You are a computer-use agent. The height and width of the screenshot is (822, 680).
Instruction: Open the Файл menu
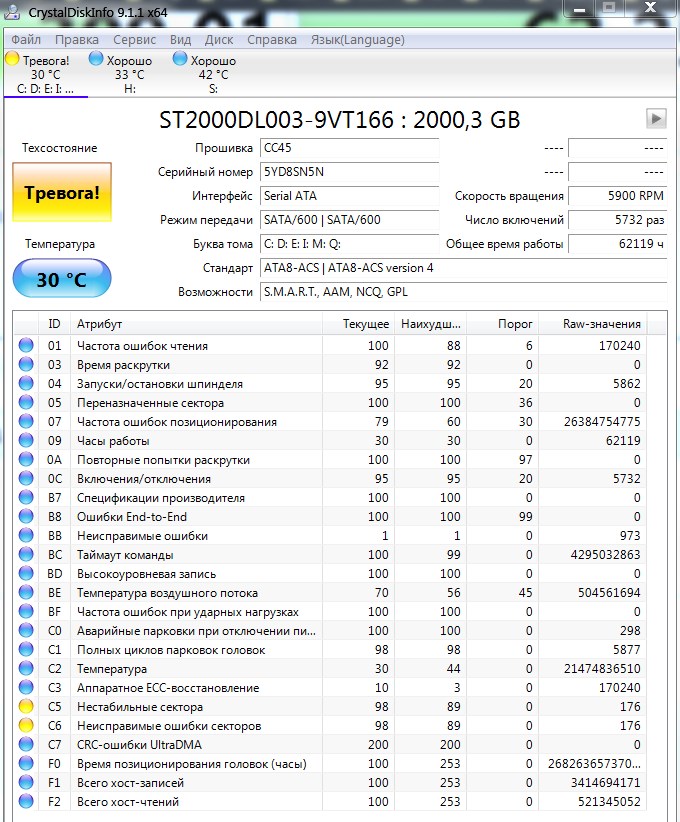coord(26,40)
